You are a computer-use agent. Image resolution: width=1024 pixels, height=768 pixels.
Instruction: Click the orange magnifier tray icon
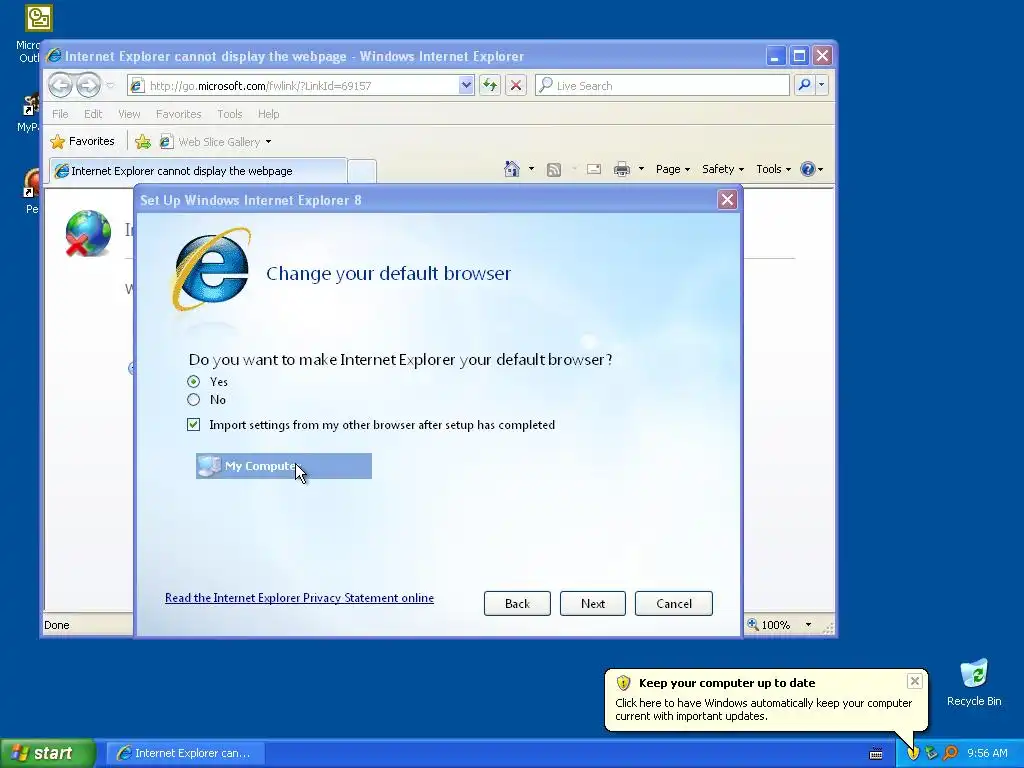coord(951,753)
